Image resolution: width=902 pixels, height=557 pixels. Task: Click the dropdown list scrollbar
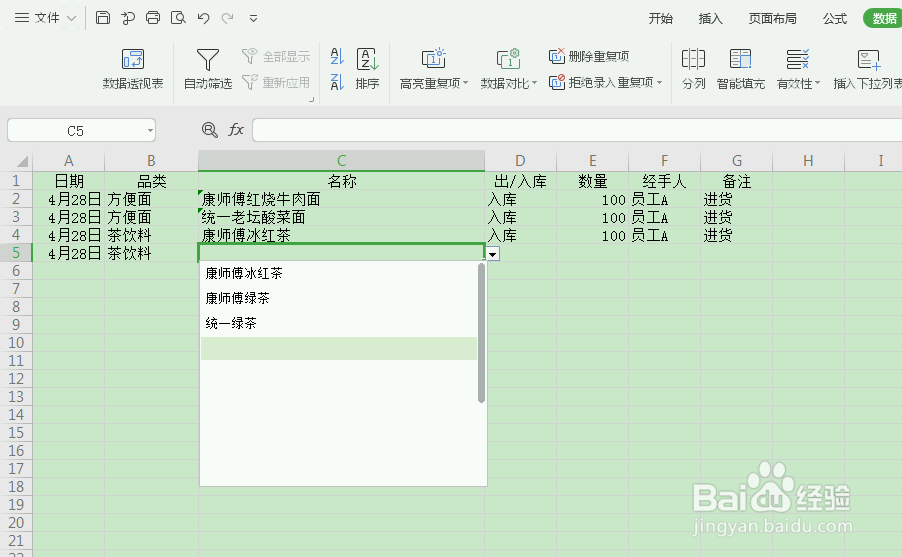481,333
